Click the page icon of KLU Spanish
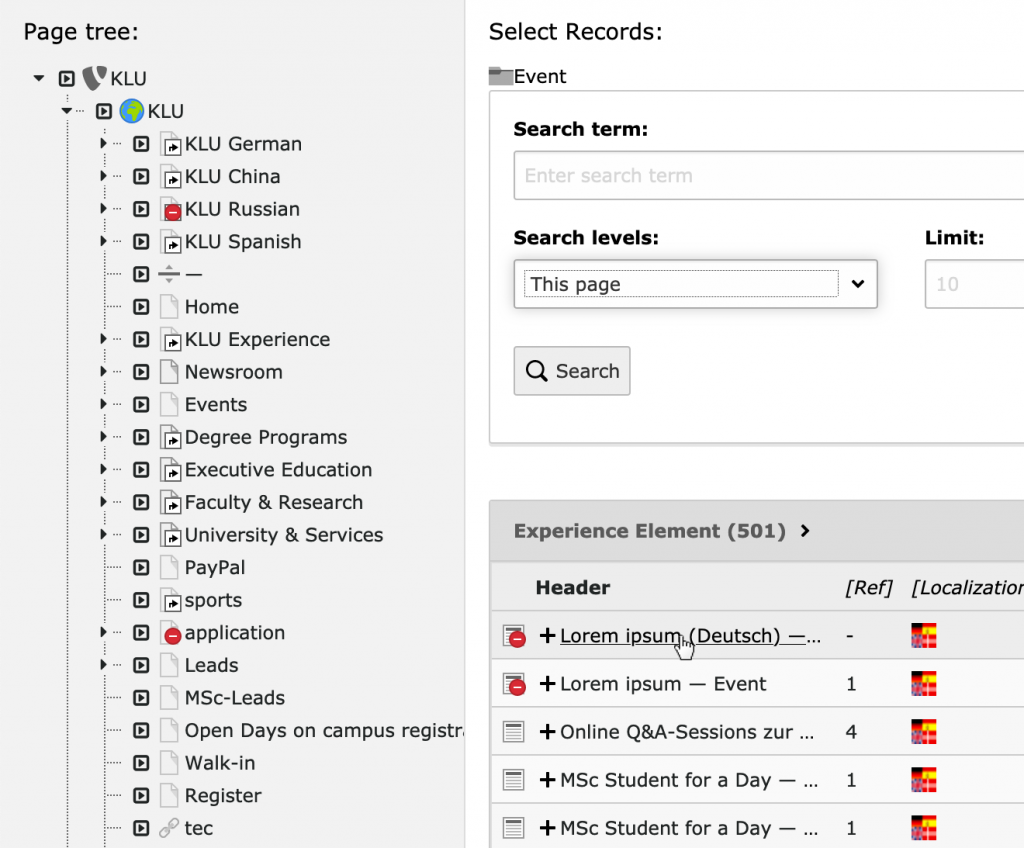 click(170, 242)
